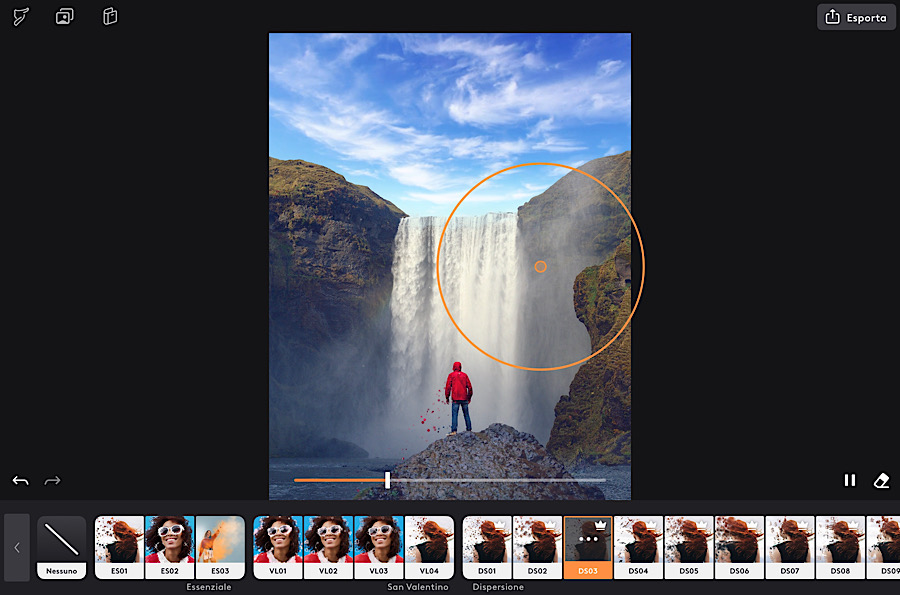
Task: Apply the VL03 effect thumbnail
Action: pos(379,547)
